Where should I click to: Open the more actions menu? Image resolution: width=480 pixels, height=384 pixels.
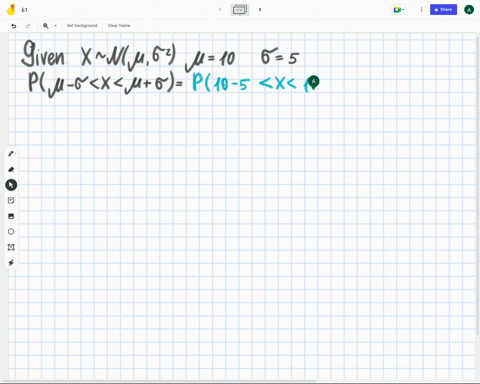421,10
